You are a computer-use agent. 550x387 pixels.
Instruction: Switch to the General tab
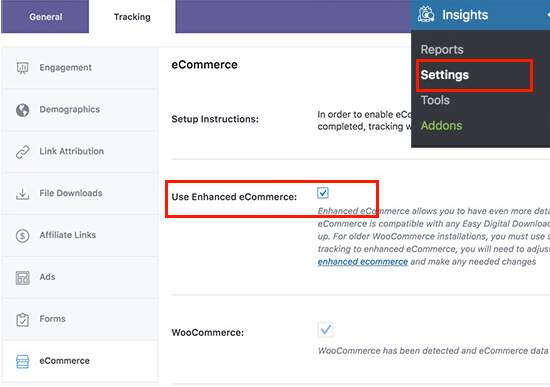(45, 16)
